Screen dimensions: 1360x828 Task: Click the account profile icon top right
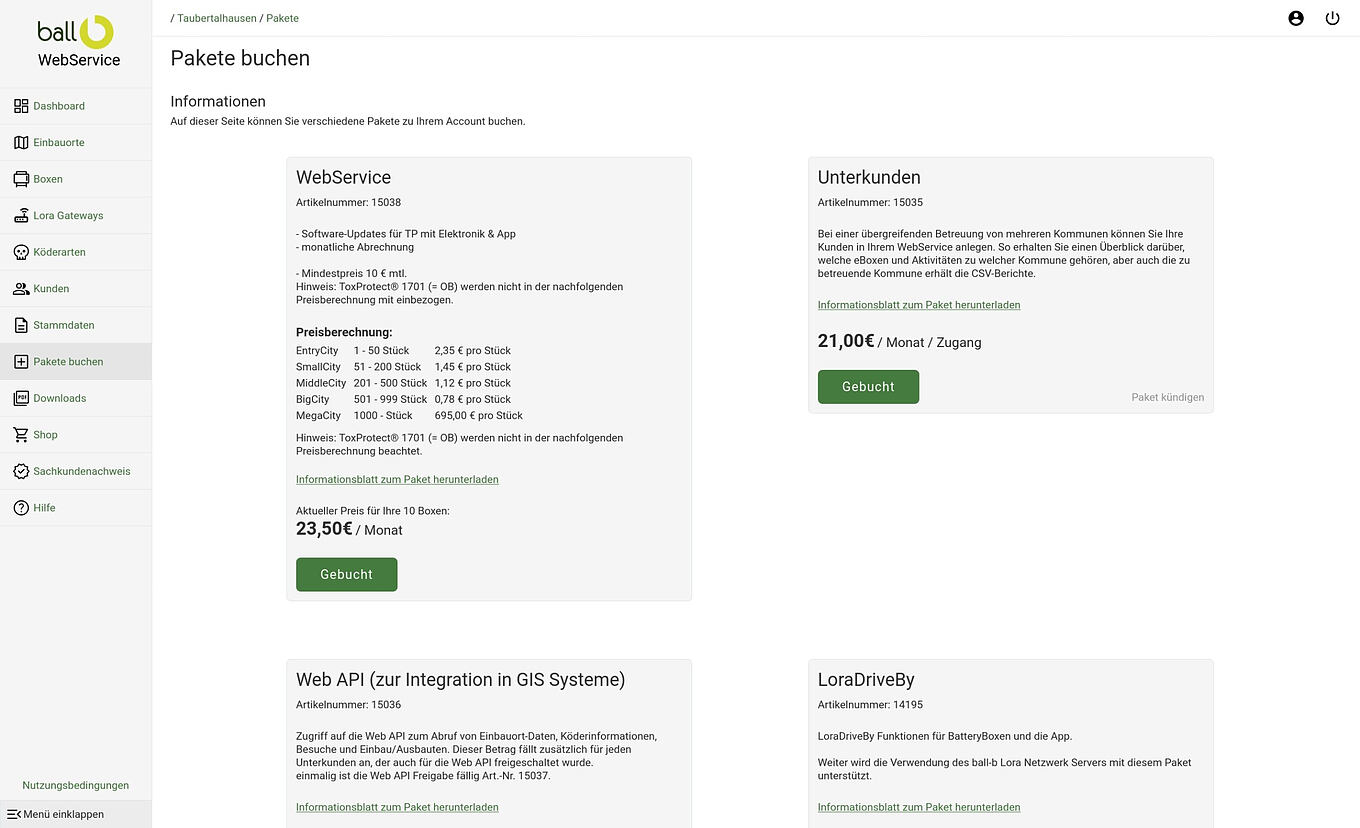pos(1296,18)
